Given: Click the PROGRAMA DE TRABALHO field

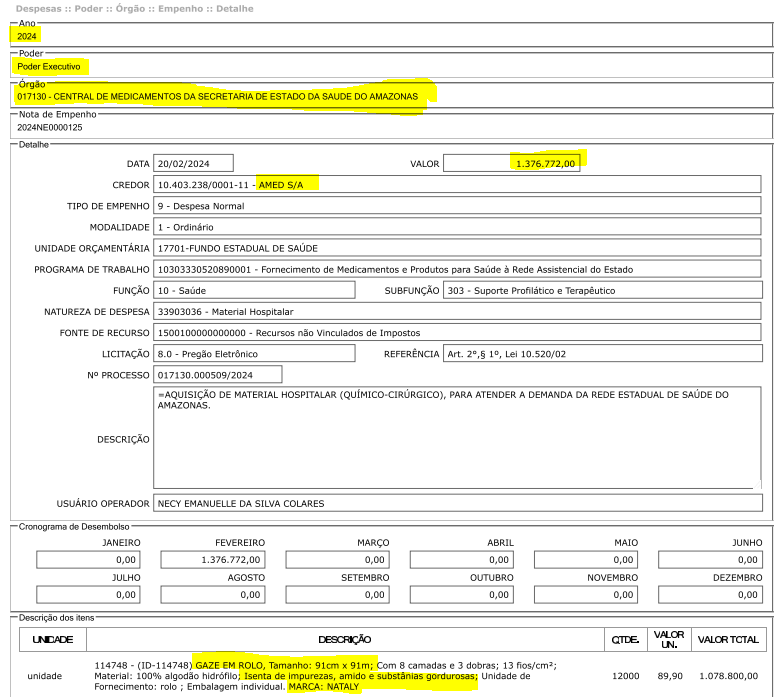Looking at the screenshot, I should click(457, 270).
